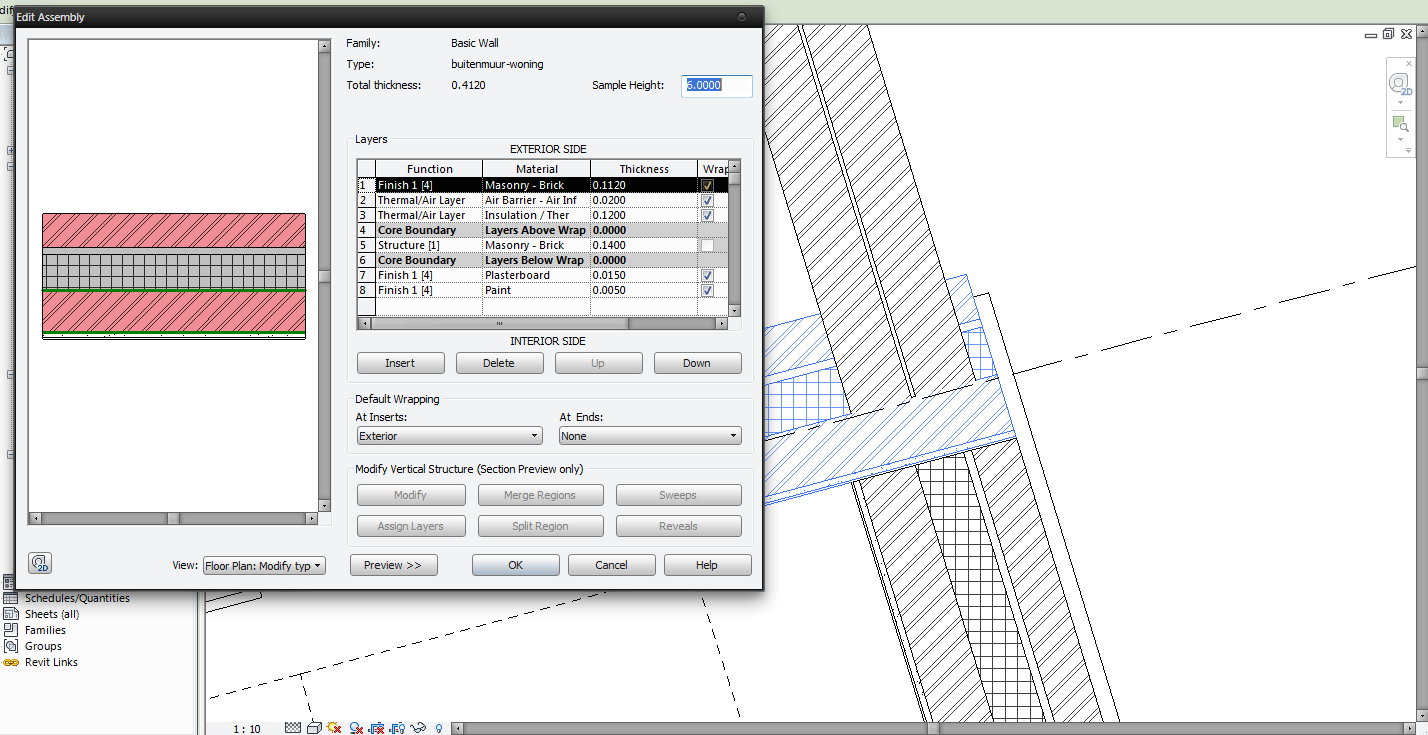Click the Shadows off icon
The height and width of the screenshot is (735, 1428).
[356, 728]
